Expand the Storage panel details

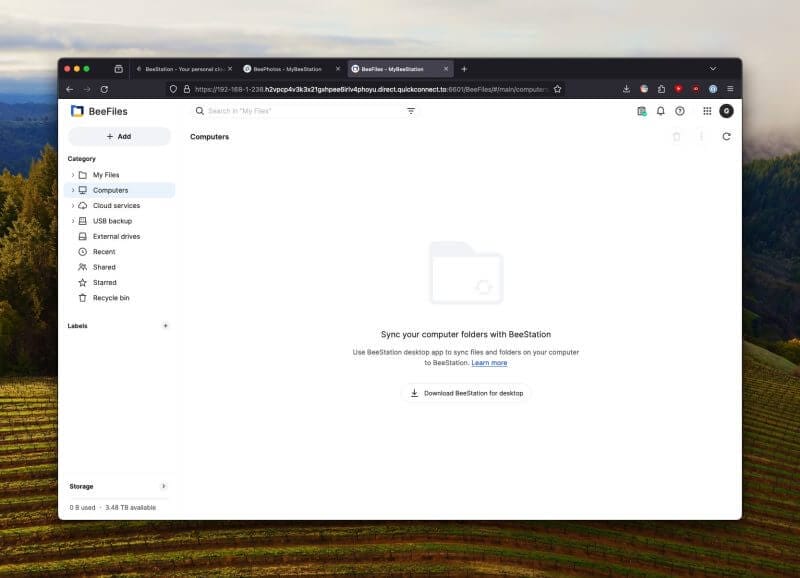(165, 486)
